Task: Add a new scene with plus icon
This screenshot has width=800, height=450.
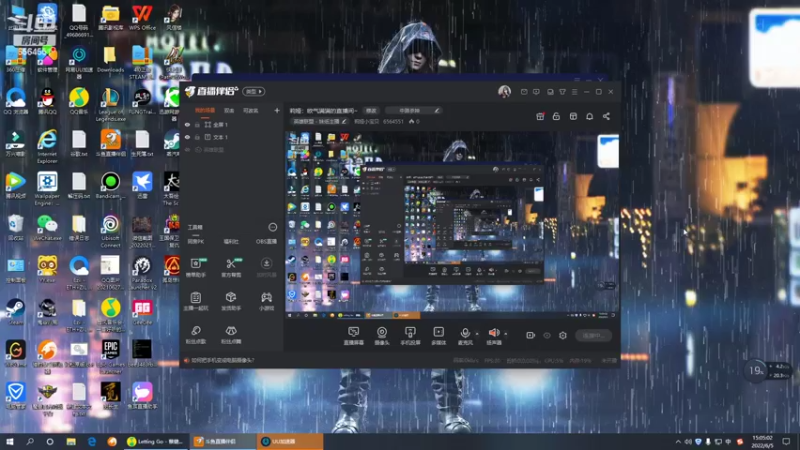Action: click(x=277, y=110)
